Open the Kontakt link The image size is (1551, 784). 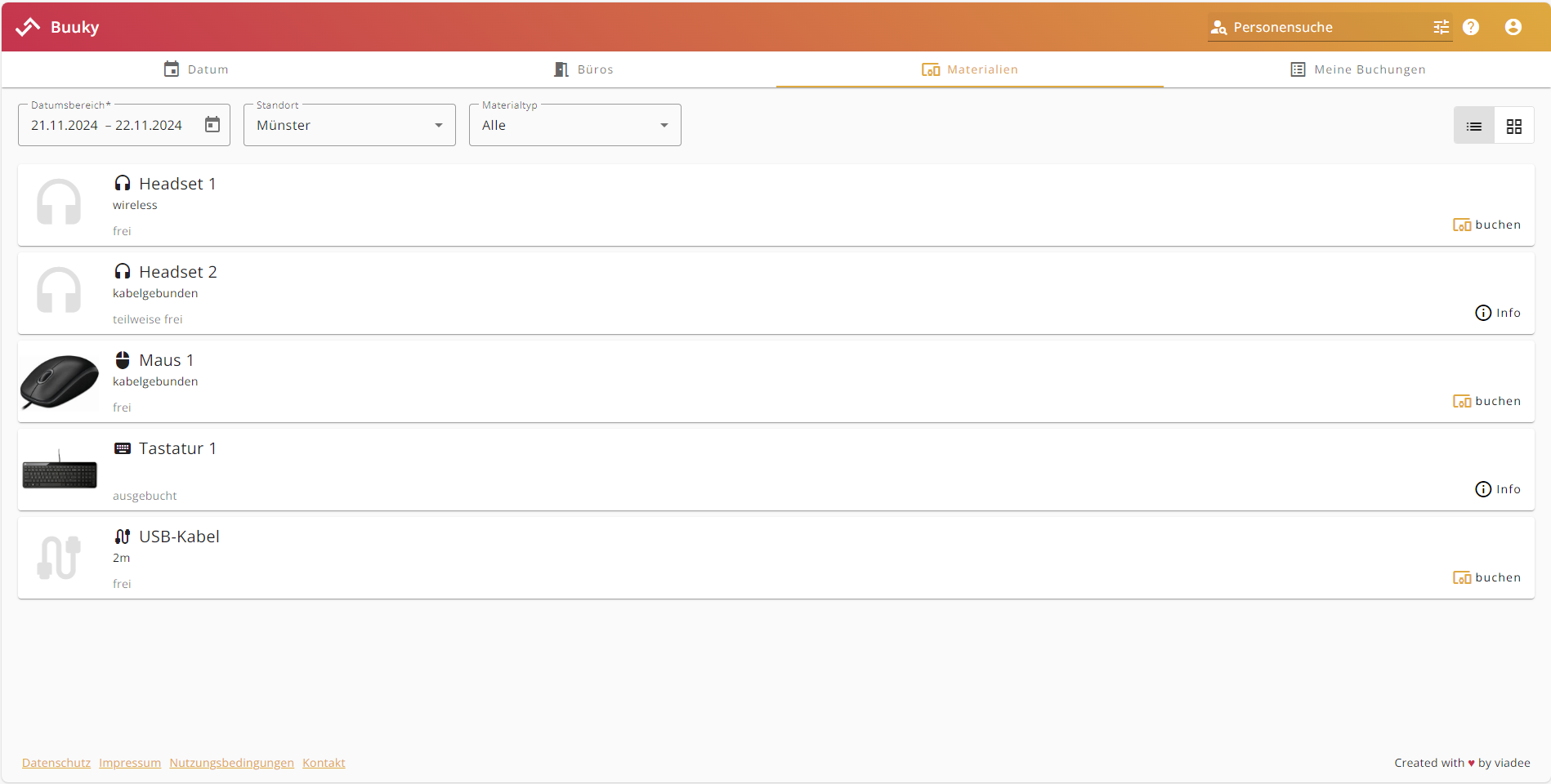click(x=324, y=763)
